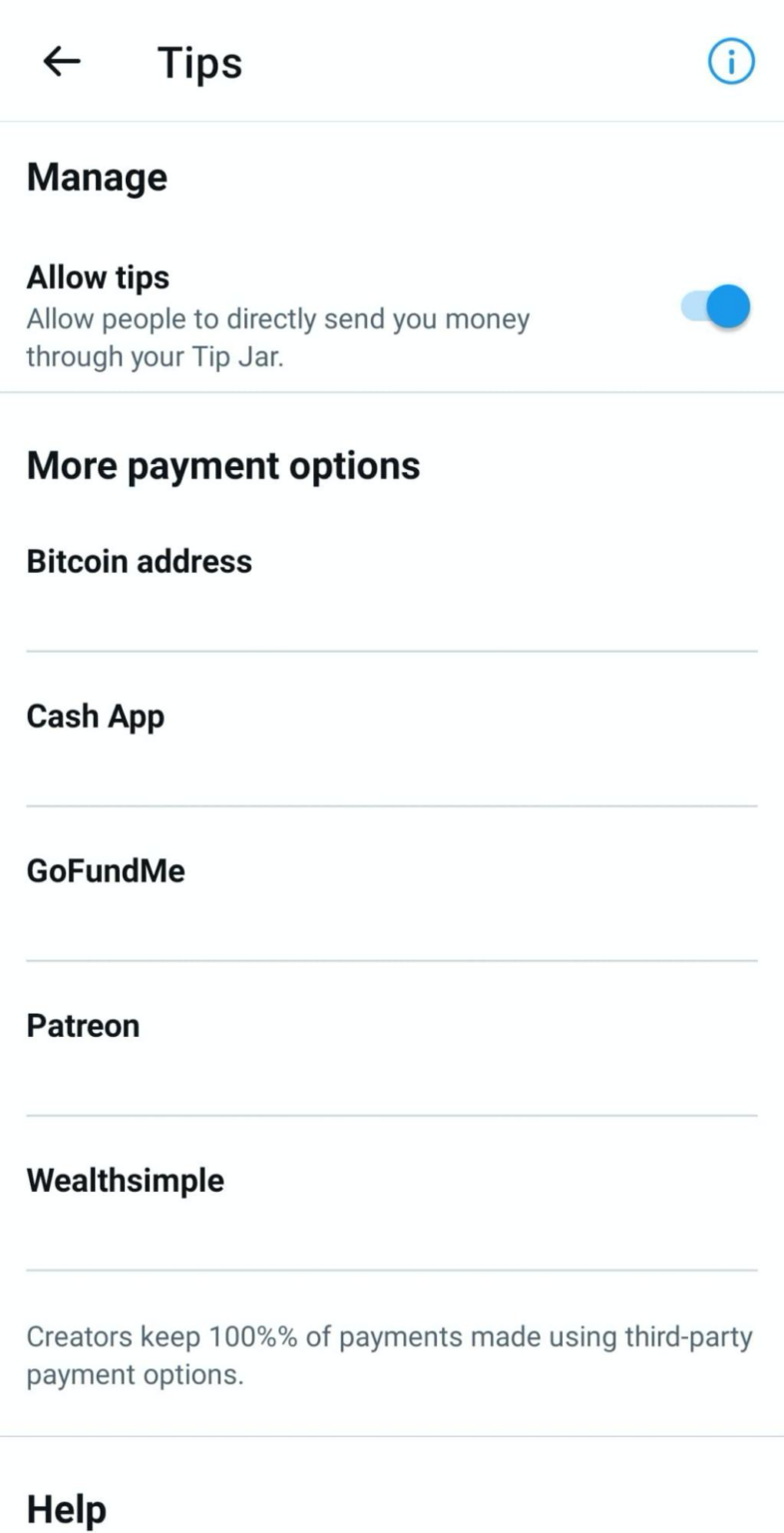The width and height of the screenshot is (784, 1533).
Task: Select the Bitcoin address label
Action: (139, 561)
